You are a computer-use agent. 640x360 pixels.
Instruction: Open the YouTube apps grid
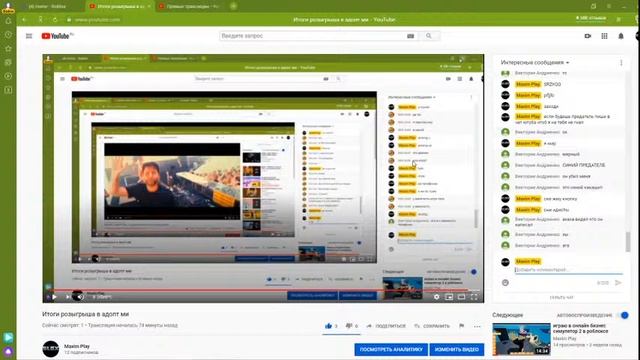point(604,36)
